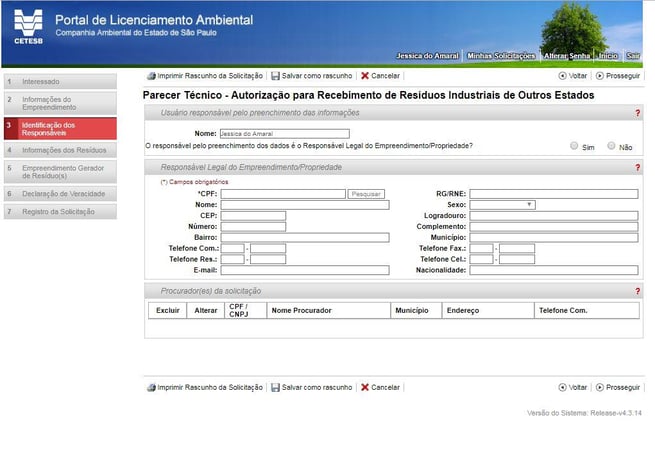The height and width of the screenshot is (452, 655).
Task: Click Versão do Sistema release text
Action: coord(584,413)
